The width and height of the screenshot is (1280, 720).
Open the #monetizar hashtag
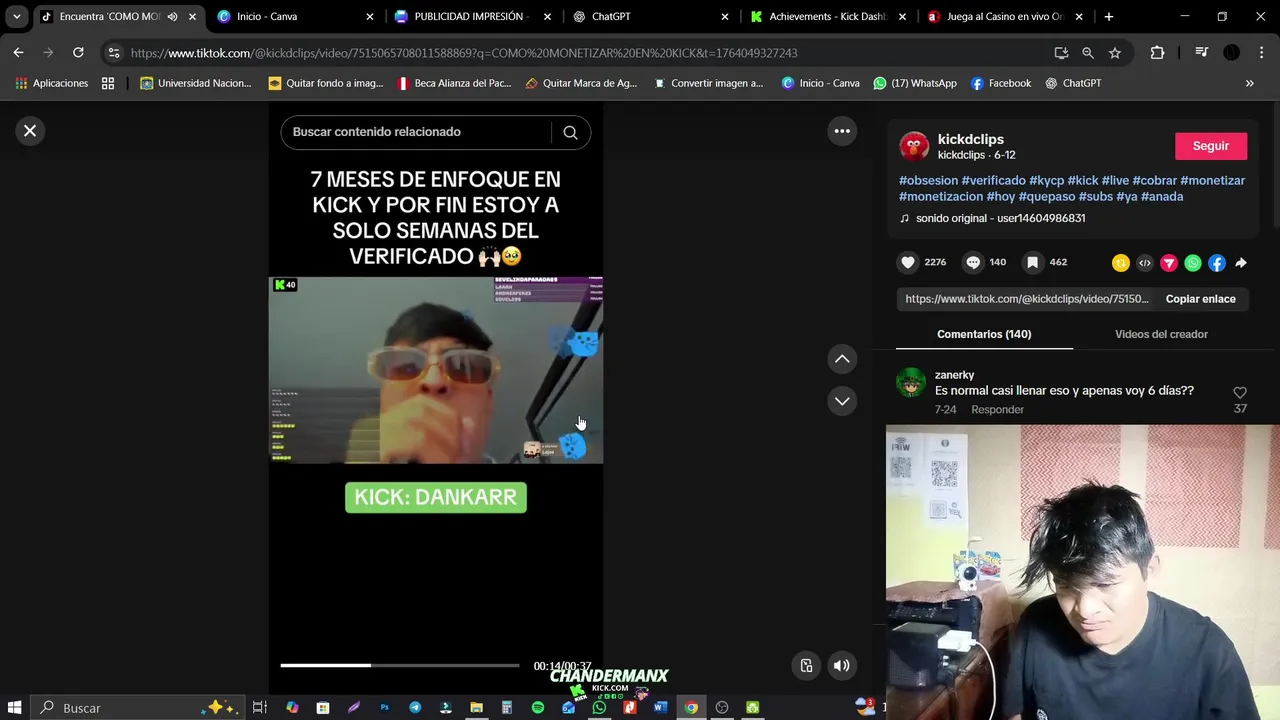(x=1212, y=181)
